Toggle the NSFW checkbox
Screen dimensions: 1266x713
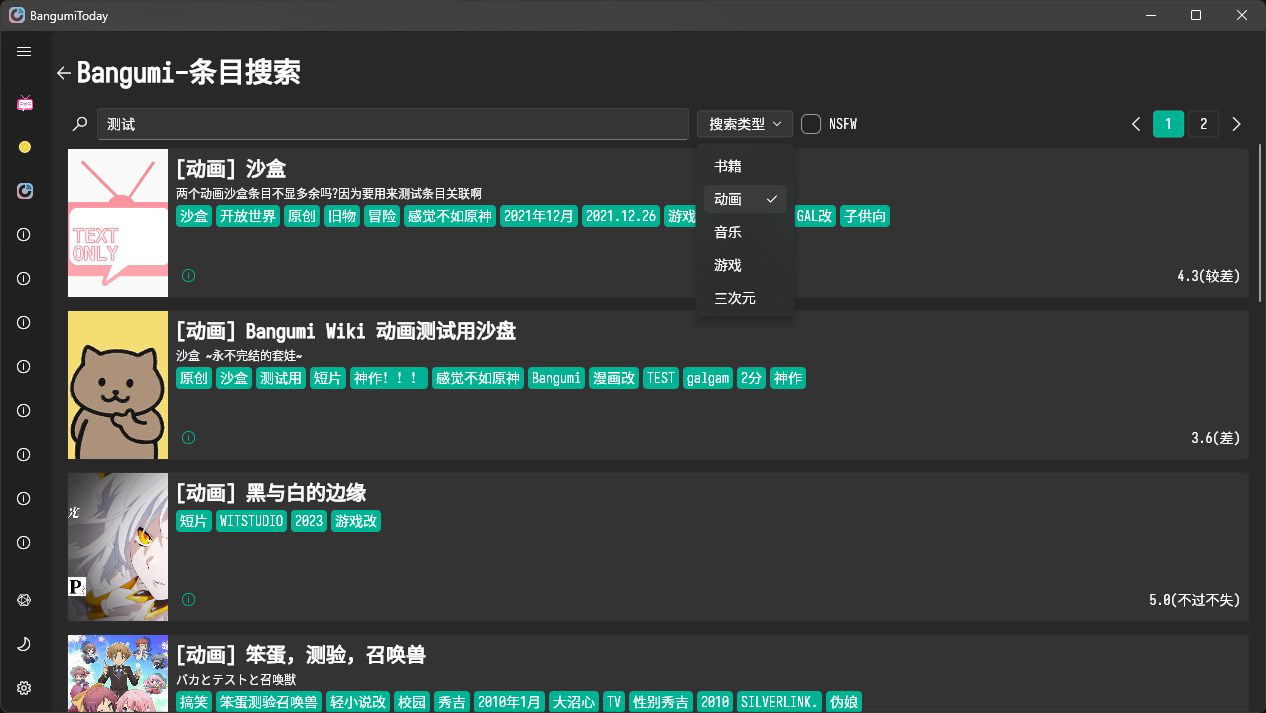pos(811,124)
